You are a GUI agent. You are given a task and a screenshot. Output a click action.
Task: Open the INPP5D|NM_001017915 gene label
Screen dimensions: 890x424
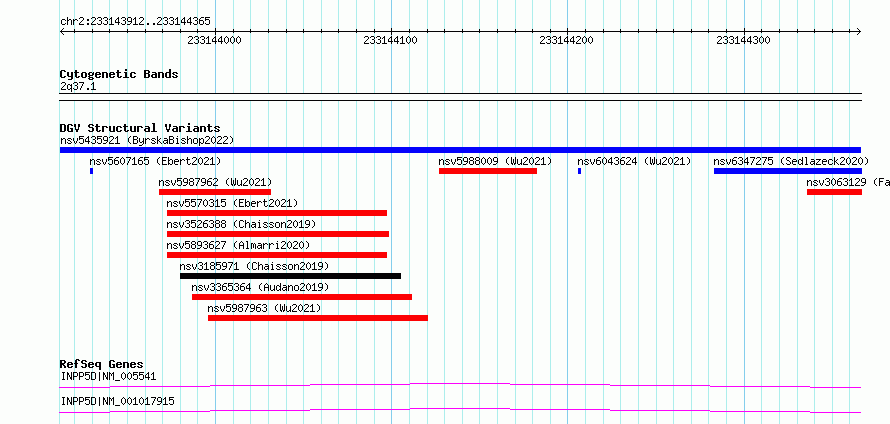click(117, 402)
